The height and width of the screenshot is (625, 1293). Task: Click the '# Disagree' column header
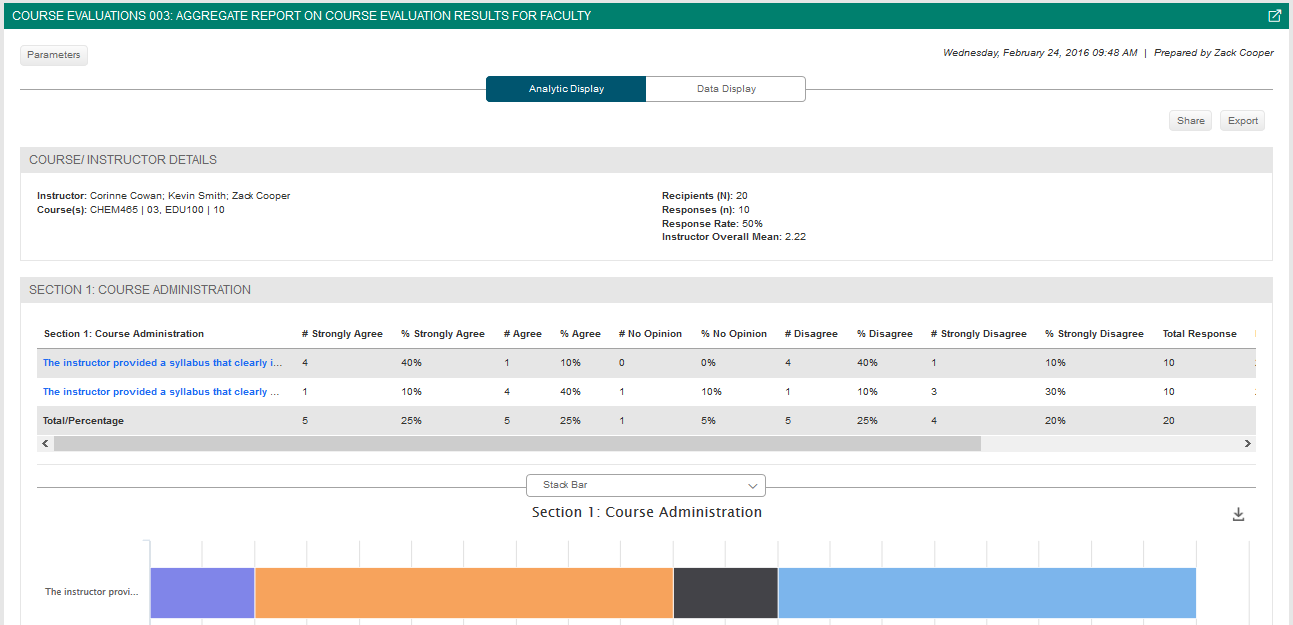[811, 334]
